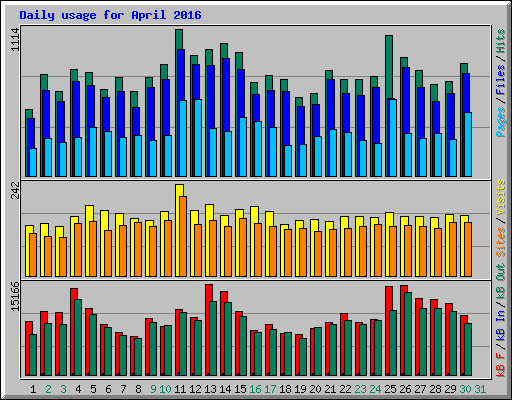
Task: Click the Sites legend label
Action: click(x=500, y=242)
